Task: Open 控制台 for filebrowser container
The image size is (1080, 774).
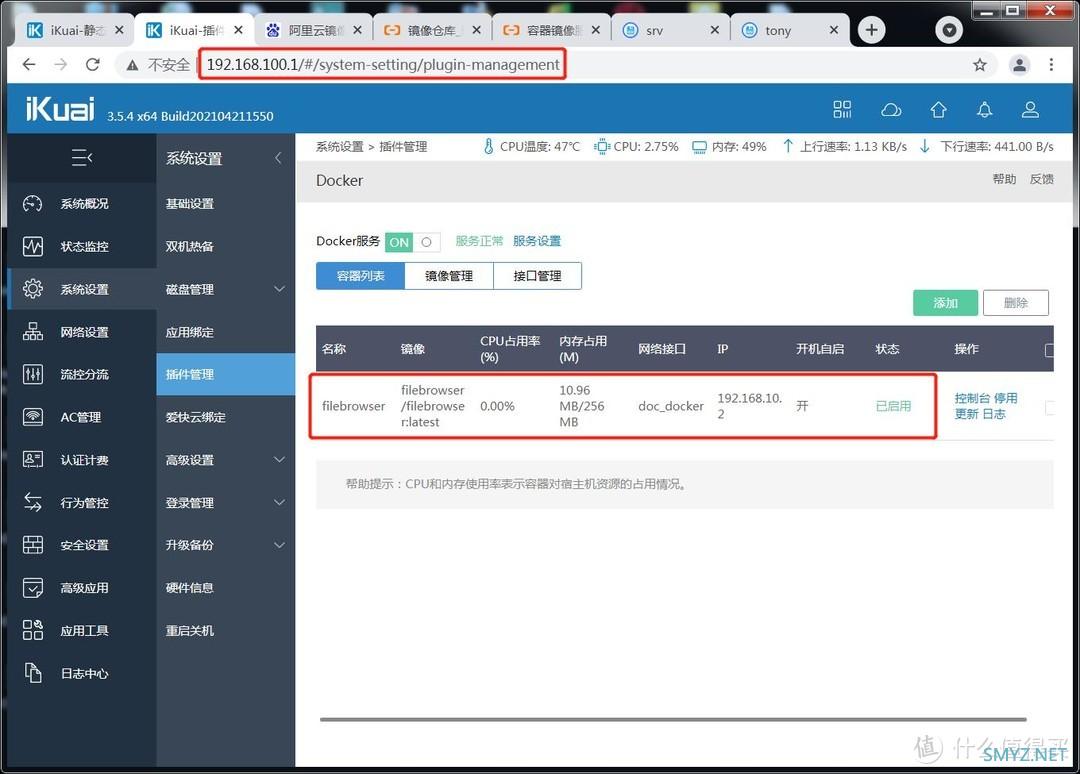Action: point(972,398)
